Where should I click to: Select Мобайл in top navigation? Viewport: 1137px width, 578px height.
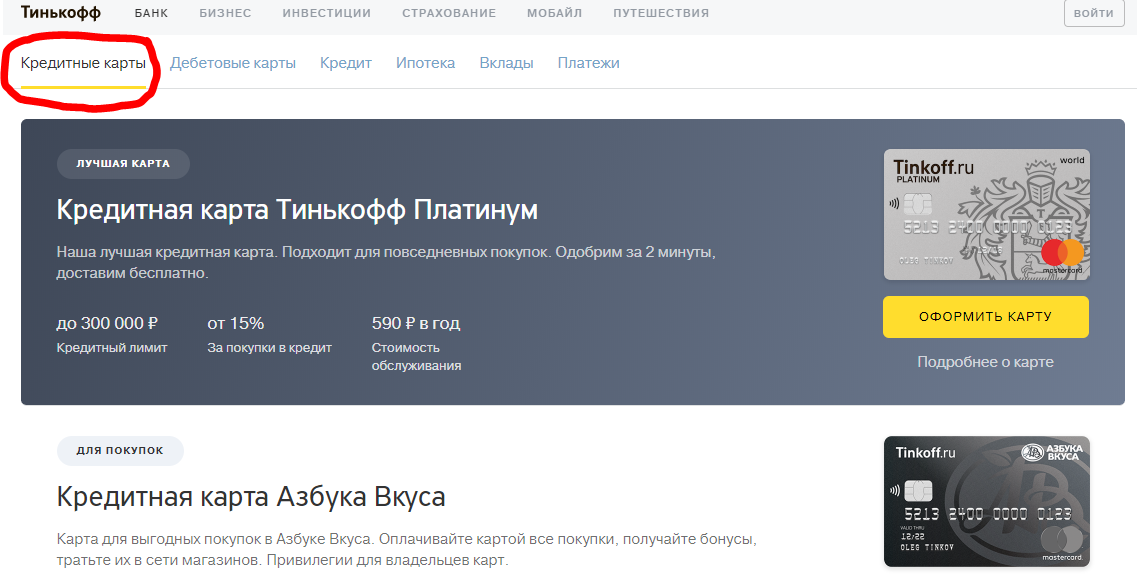point(554,14)
